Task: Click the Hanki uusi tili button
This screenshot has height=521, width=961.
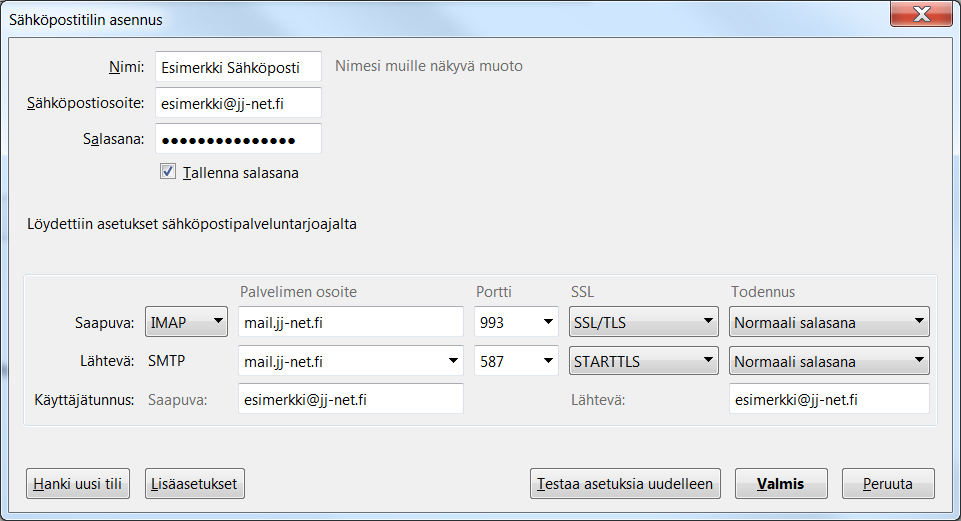Action: tap(78, 483)
